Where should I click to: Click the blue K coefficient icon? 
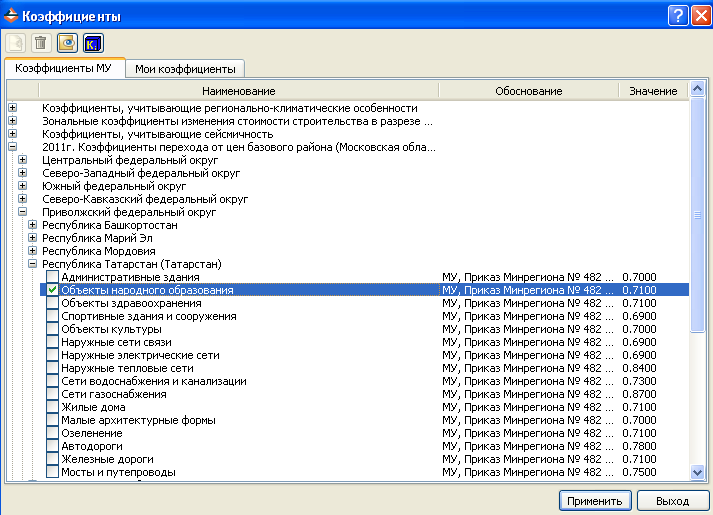[93, 42]
